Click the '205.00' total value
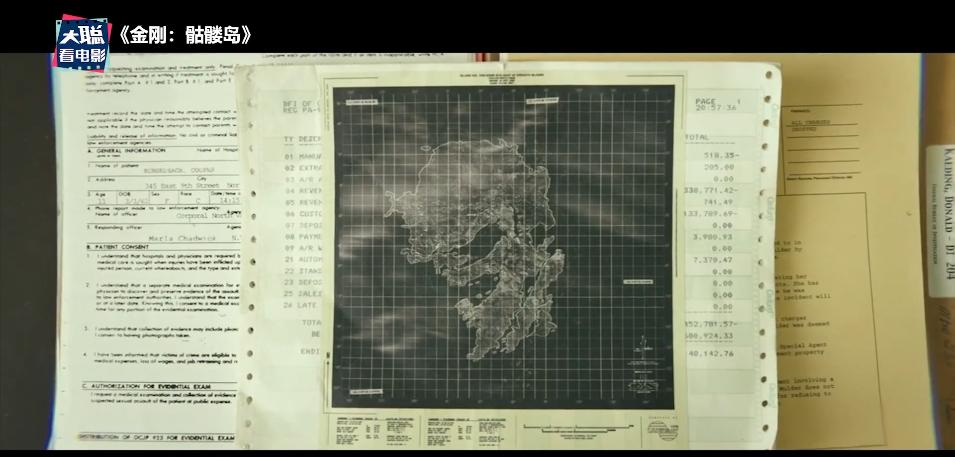Image resolution: width=955 pixels, height=457 pixels. coord(719,166)
